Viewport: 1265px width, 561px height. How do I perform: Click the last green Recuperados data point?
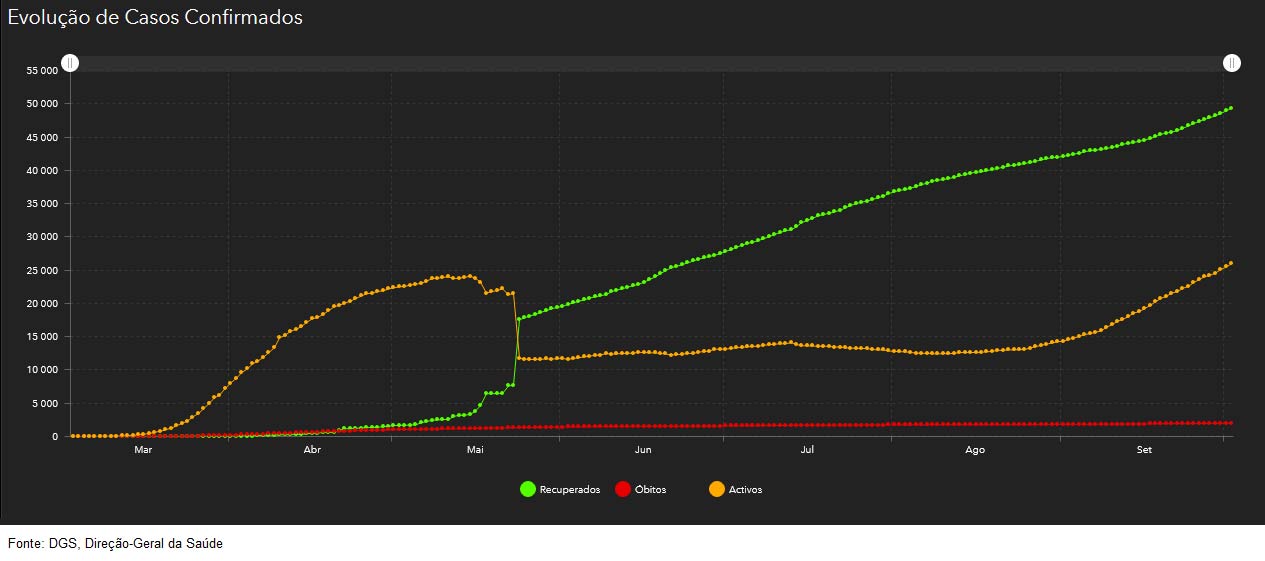coord(1230,108)
